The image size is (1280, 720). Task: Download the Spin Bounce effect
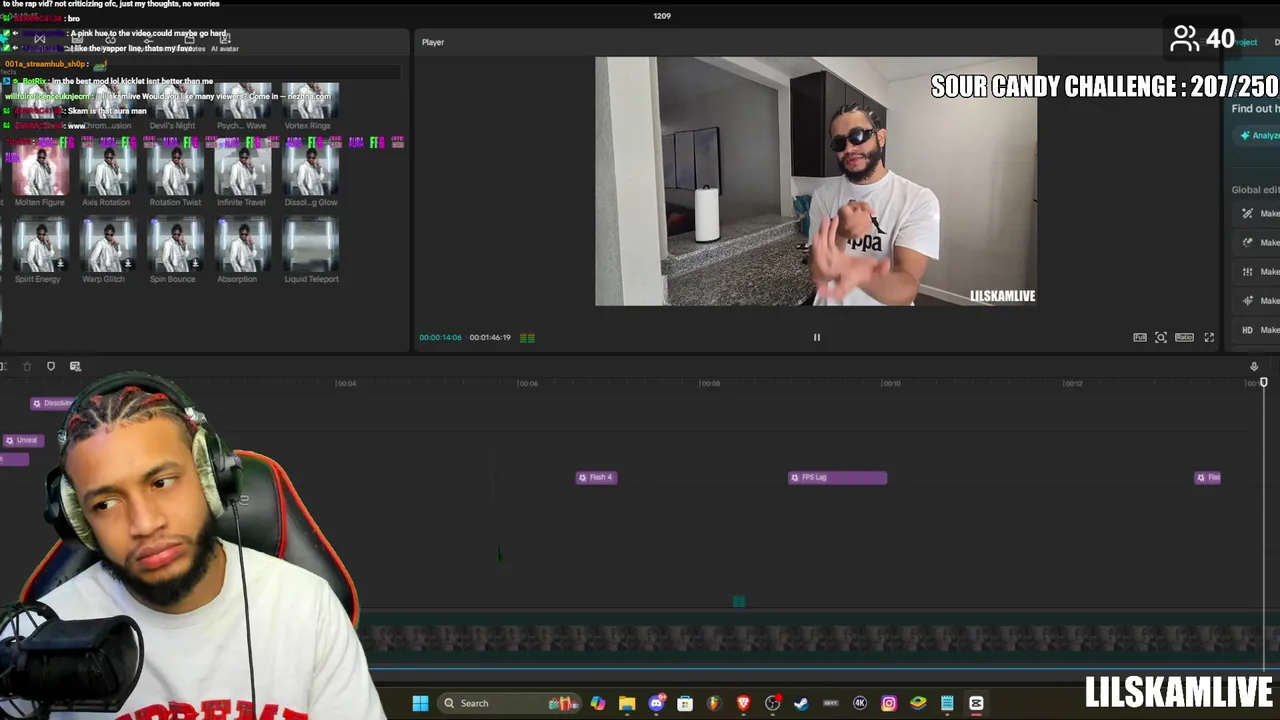195,264
